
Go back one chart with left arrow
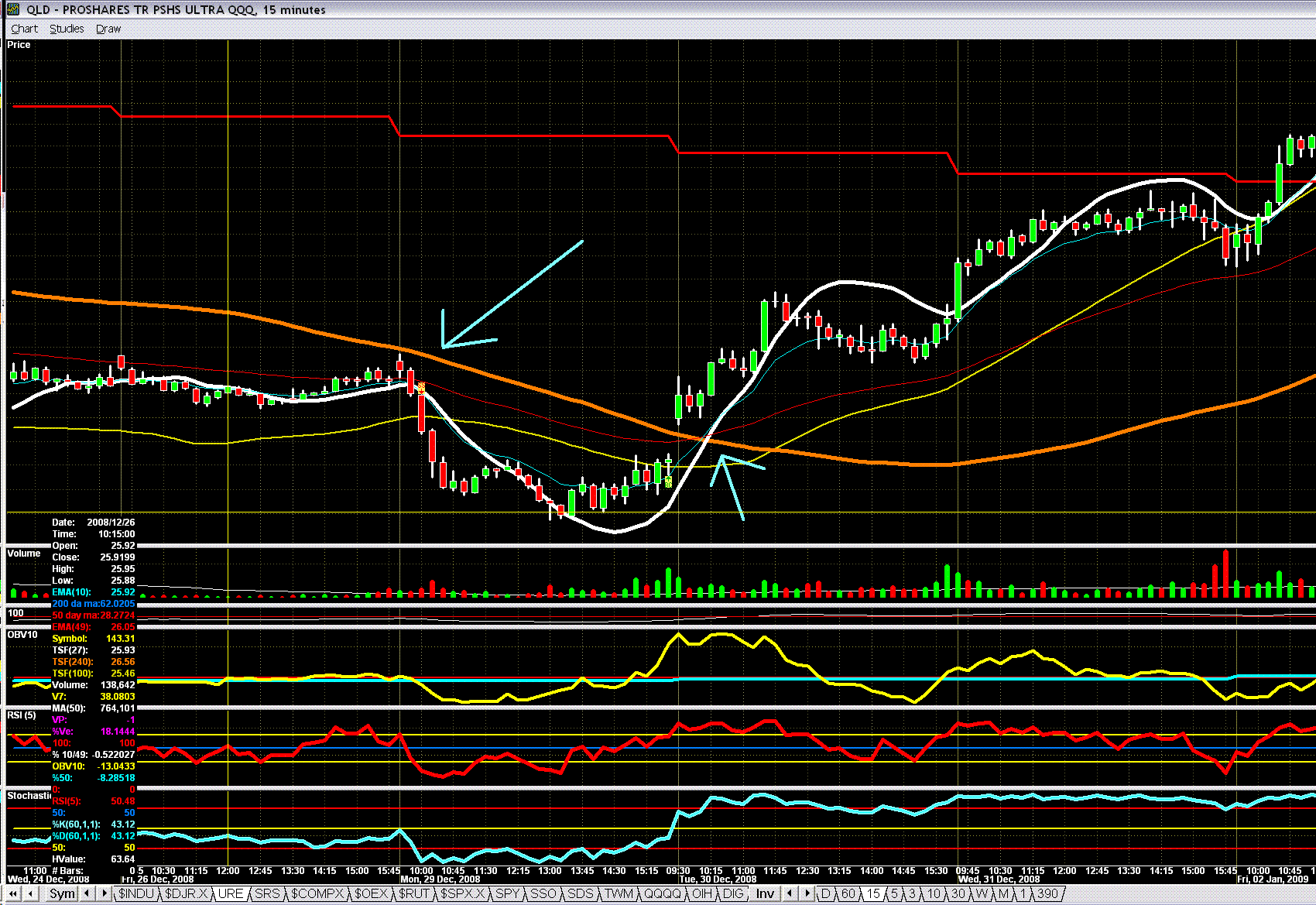coord(30,893)
